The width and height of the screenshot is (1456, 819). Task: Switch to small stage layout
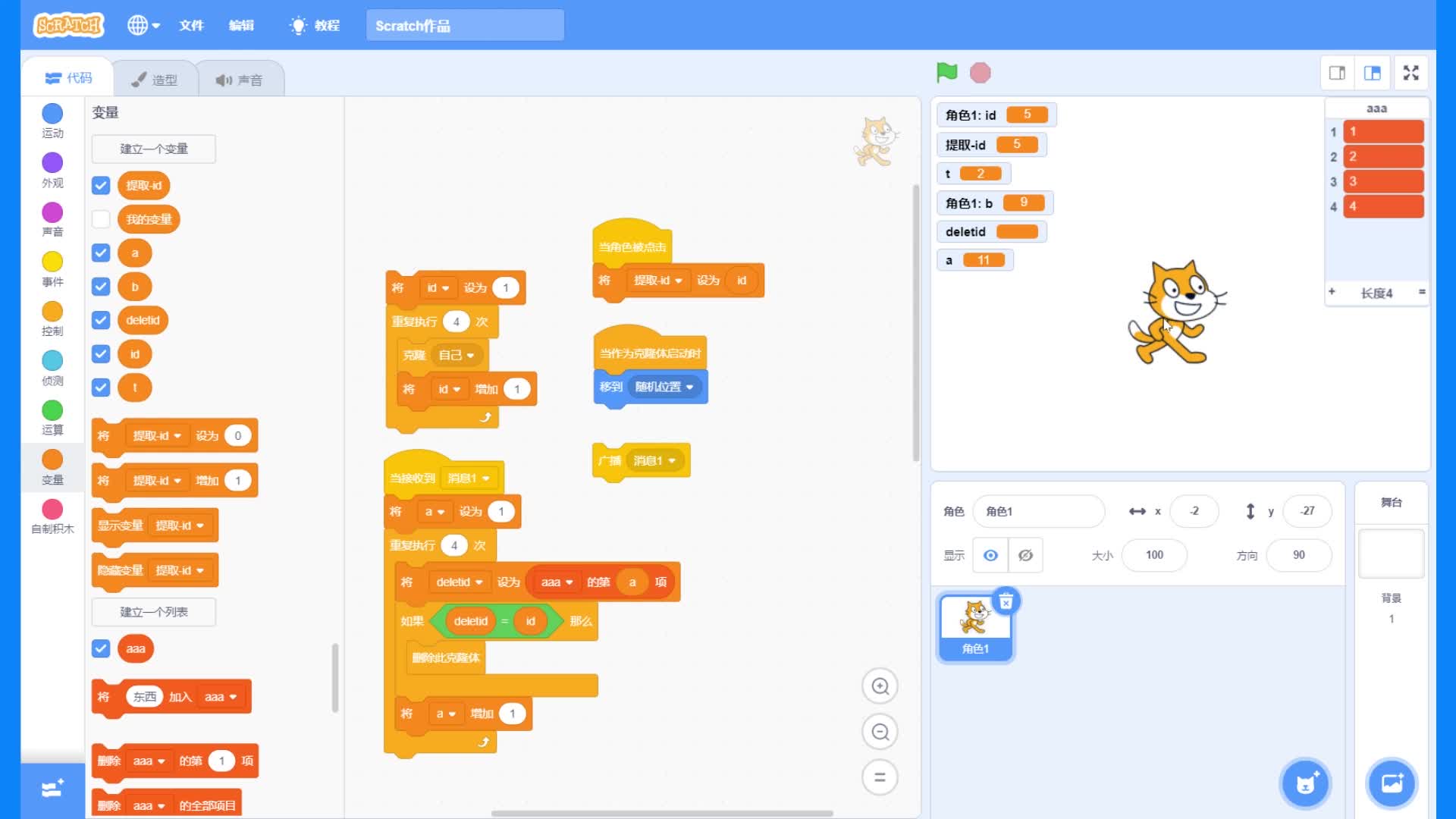pos(1338,73)
